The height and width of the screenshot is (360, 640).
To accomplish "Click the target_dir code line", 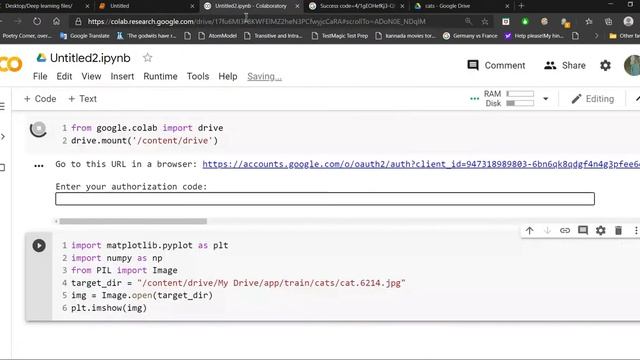I will pyautogui.click(x=238, y=283).
